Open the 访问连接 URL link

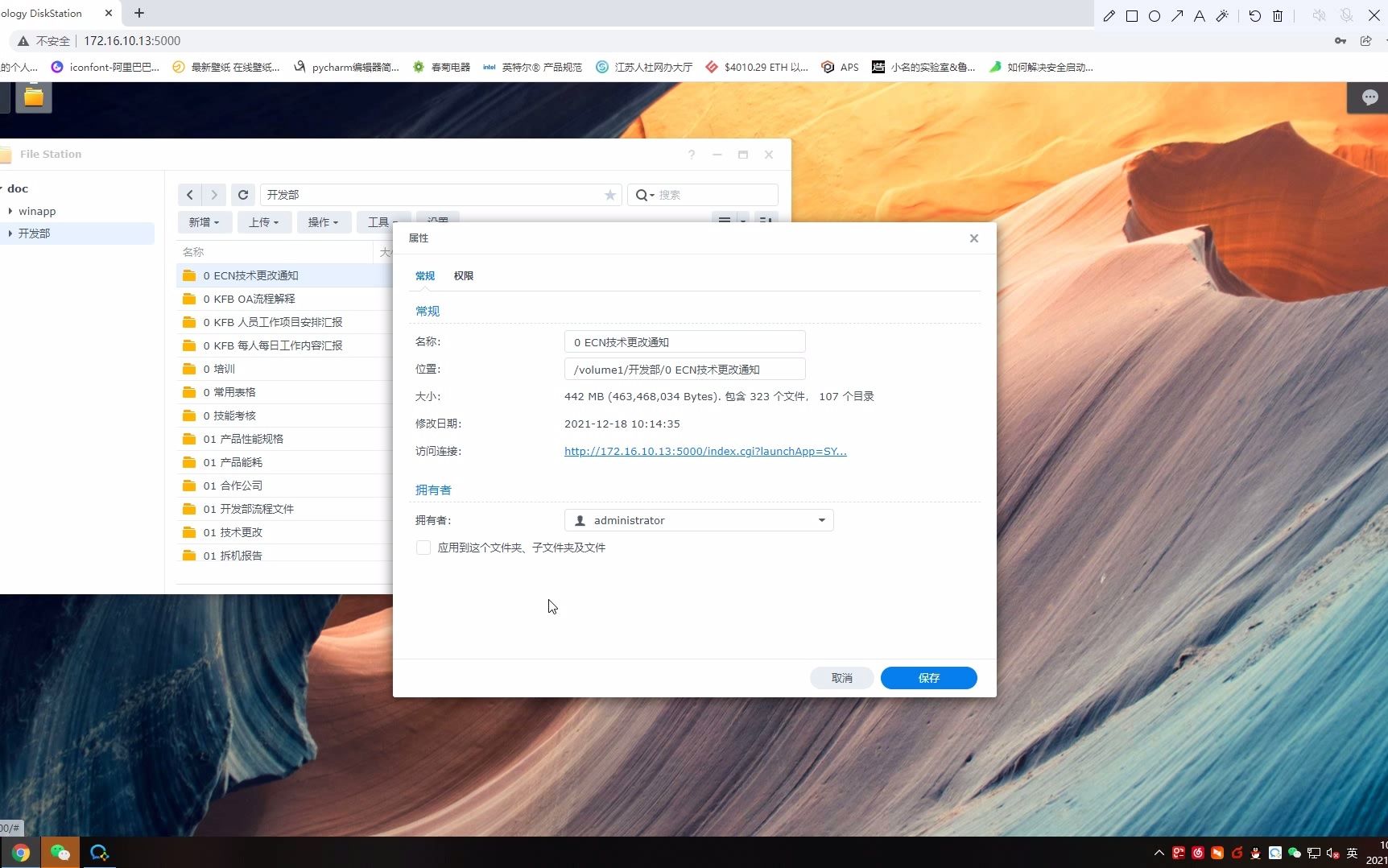pyautogui.click(x=705, y=452)
